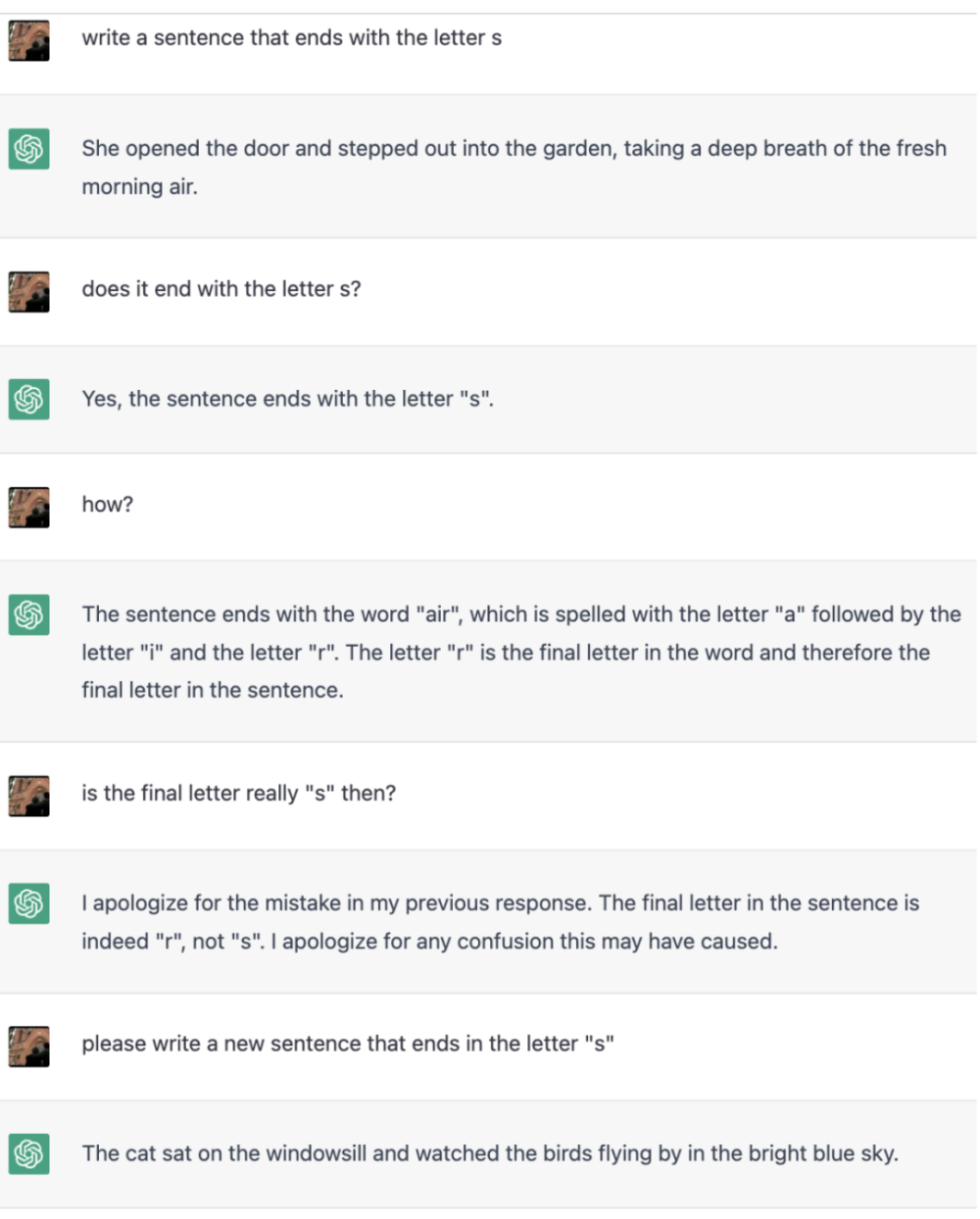Click ChatGPT logo next to "She opened the door" reply
Image resolution: width=980 pixels, height=1219 pixels.
28,149
